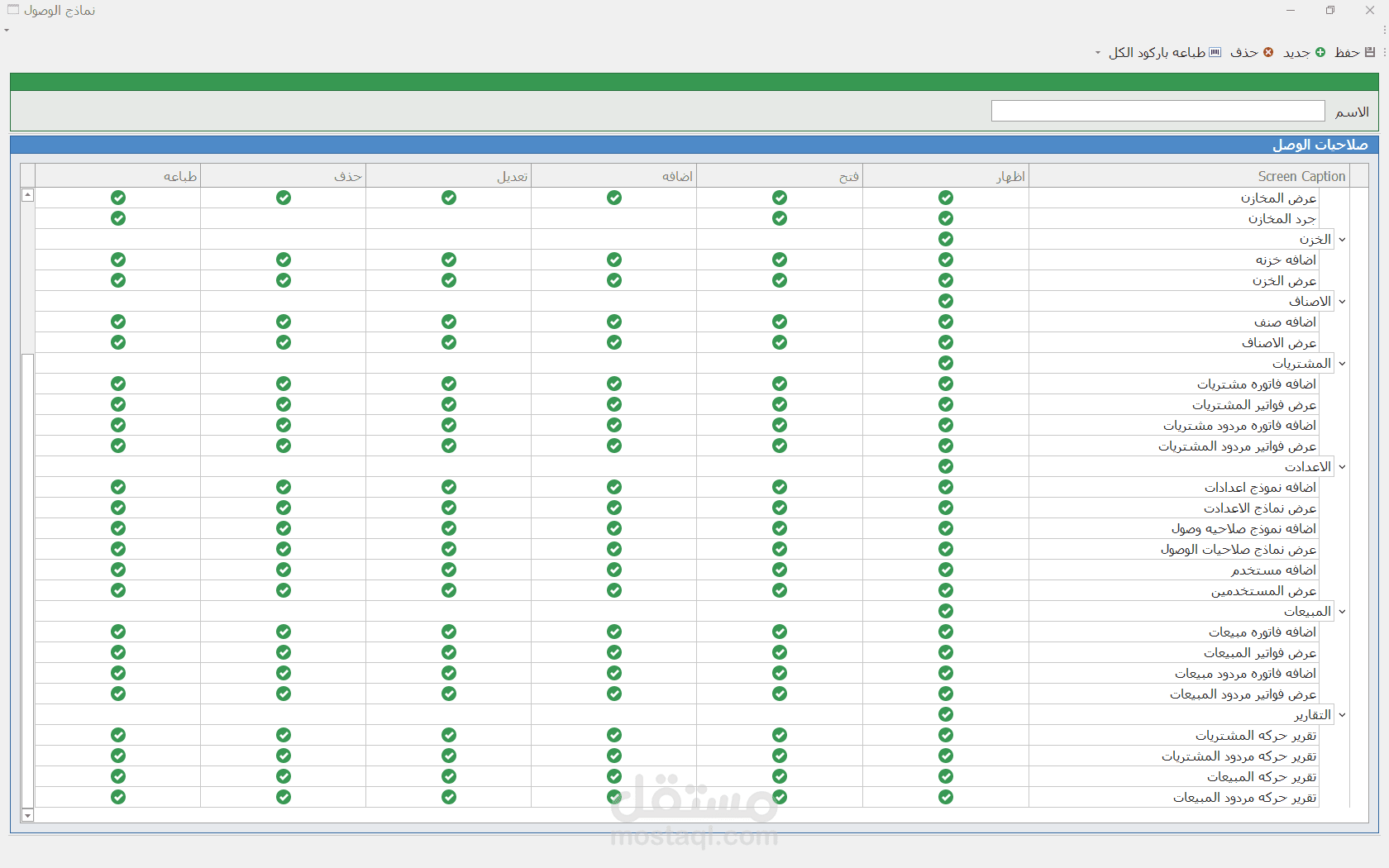Screen dimensions: 1389x868
Task: Toggle طباعه check for عرض المستخدمين
Action: [118, 590]
